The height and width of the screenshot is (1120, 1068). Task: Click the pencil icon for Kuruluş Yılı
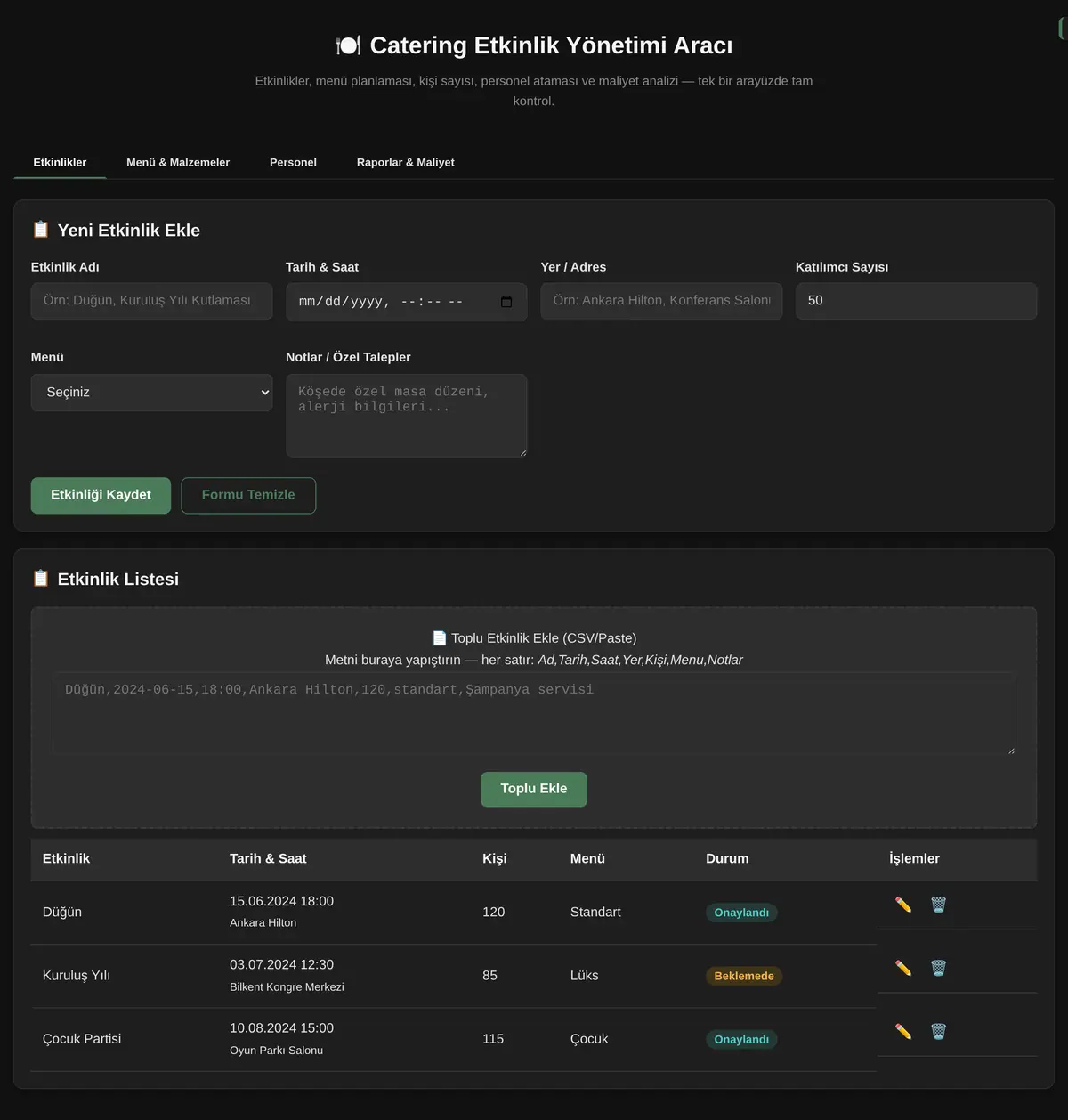[x=903, y=968]
